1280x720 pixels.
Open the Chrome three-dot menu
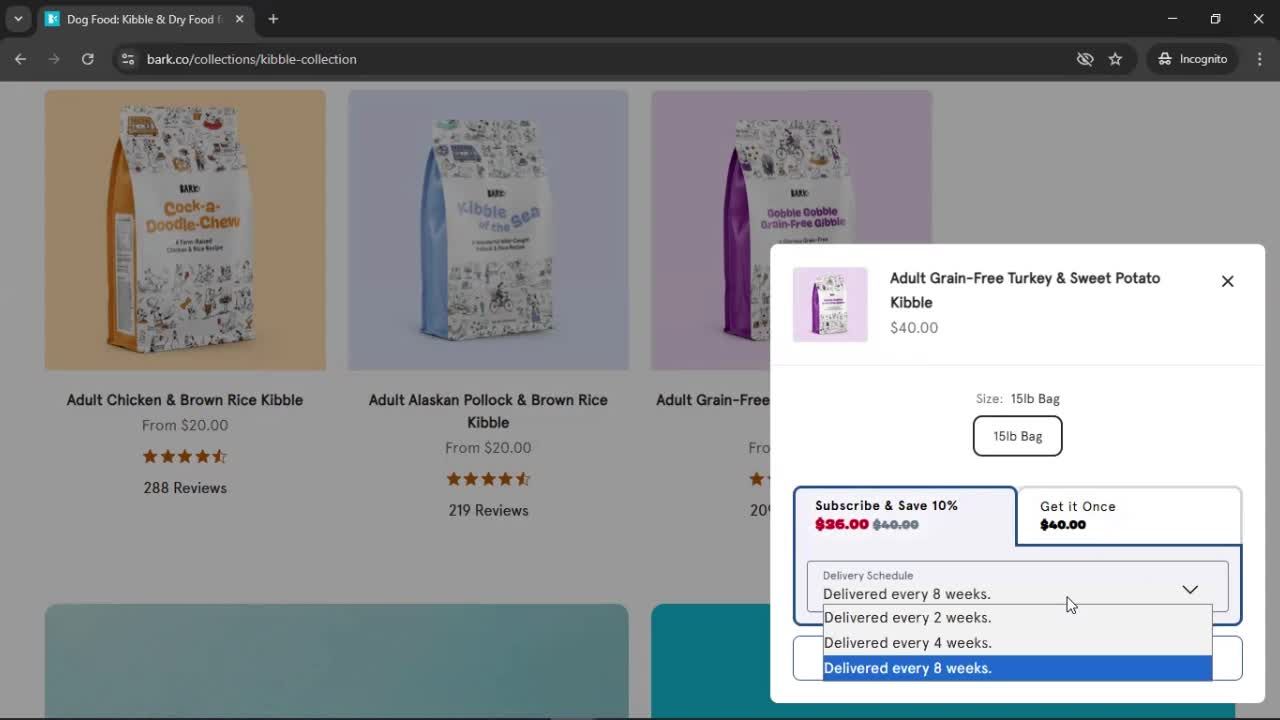(1260, 59)
